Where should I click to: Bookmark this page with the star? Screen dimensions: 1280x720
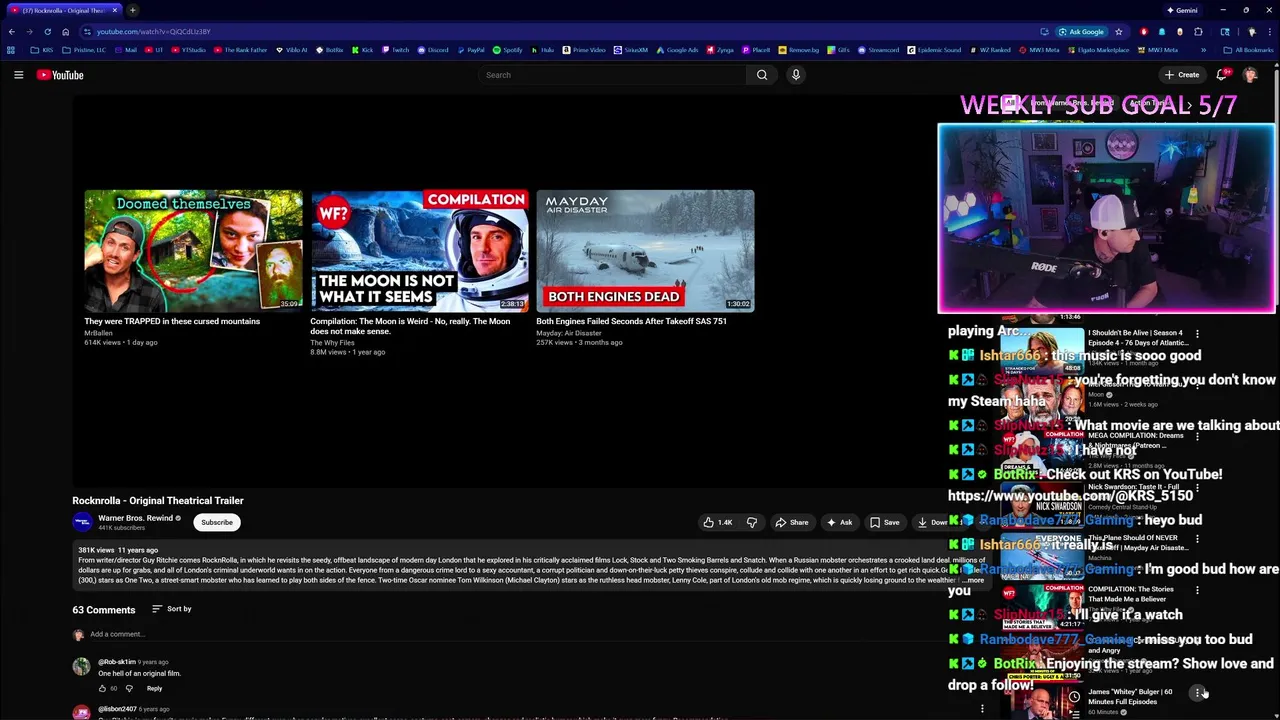pyautogui.click(x=1119, y=32)
